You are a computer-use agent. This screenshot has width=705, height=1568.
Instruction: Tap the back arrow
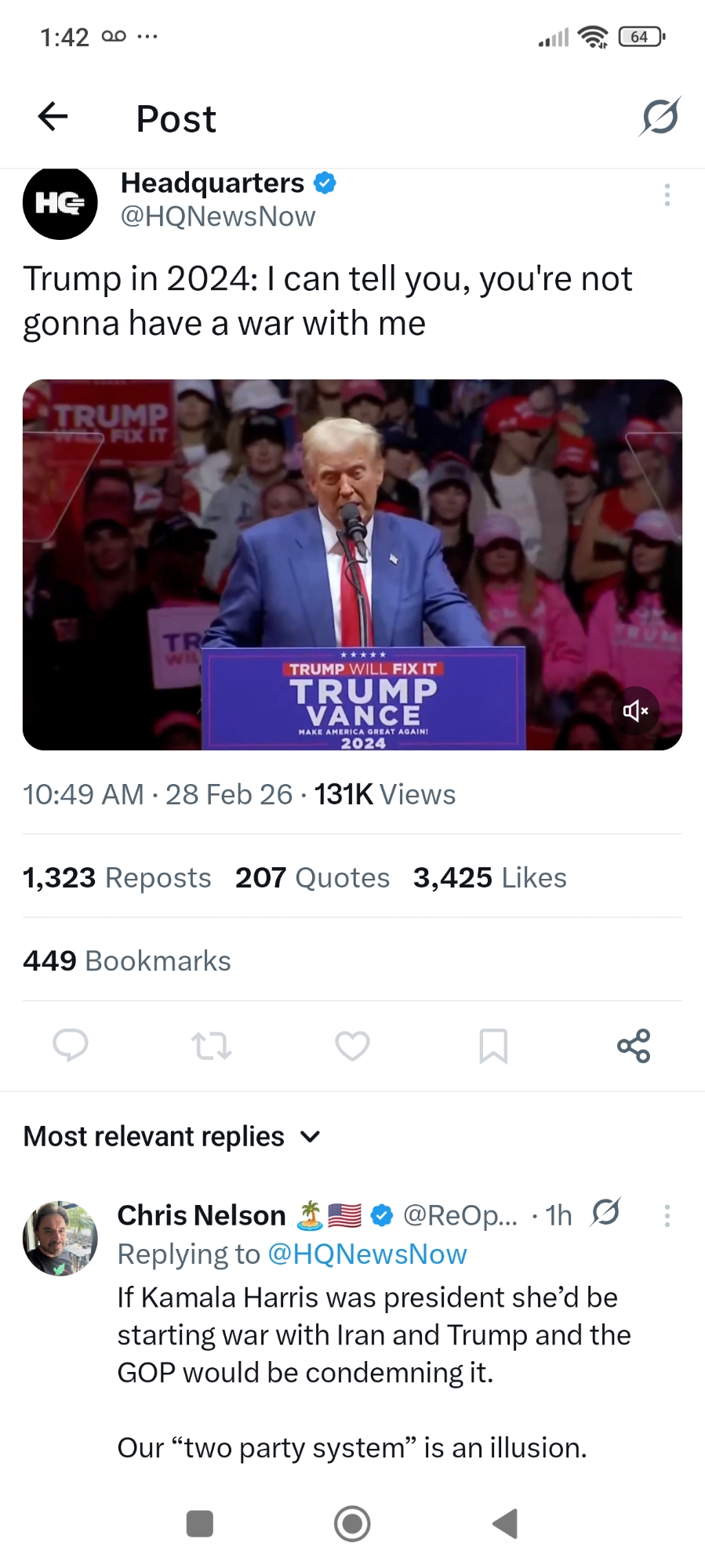pyautogui.click(x=53, y=118)
